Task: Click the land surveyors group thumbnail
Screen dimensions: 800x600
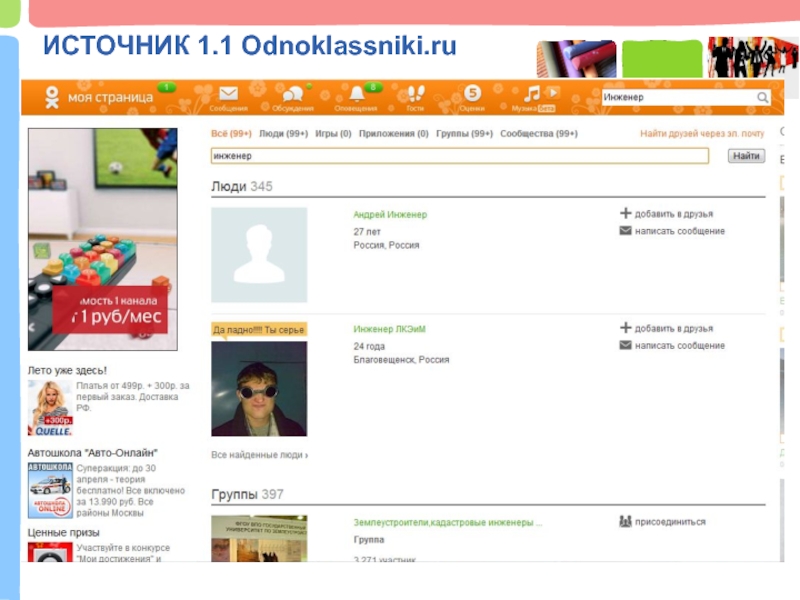Action: pyautogui.click(x=259, y=538)
